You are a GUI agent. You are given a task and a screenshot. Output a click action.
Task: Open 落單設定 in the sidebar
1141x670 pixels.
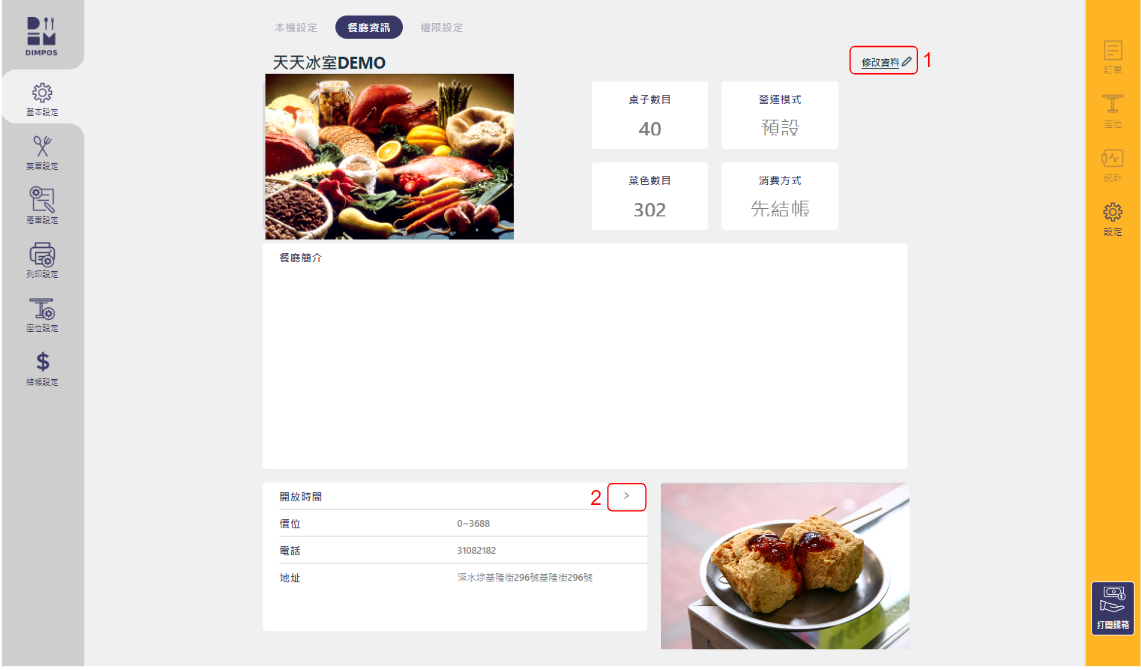pyautogui.click(x=42, y=206)
